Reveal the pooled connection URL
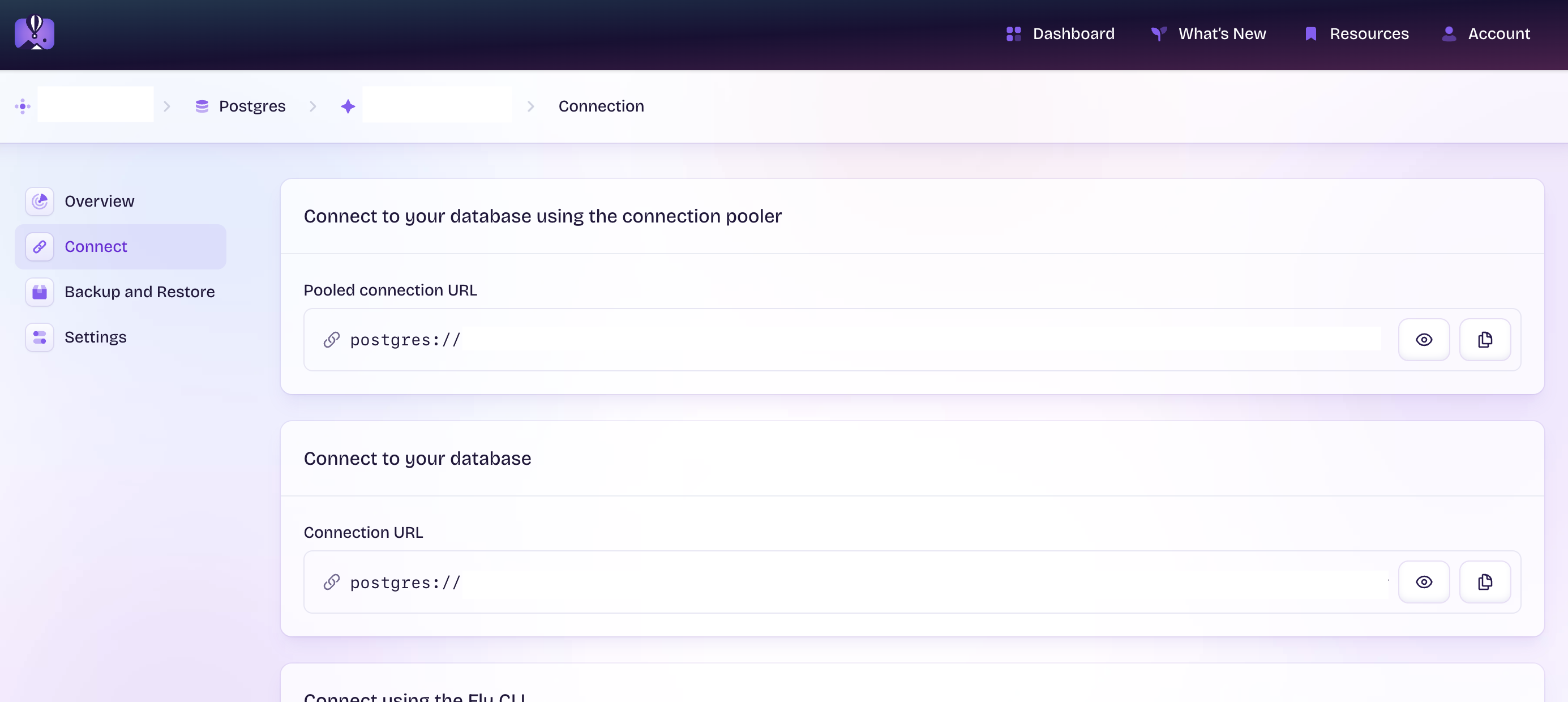Screen dimensions: 1568x702 pyautogui.click(x=1424, y=340)
